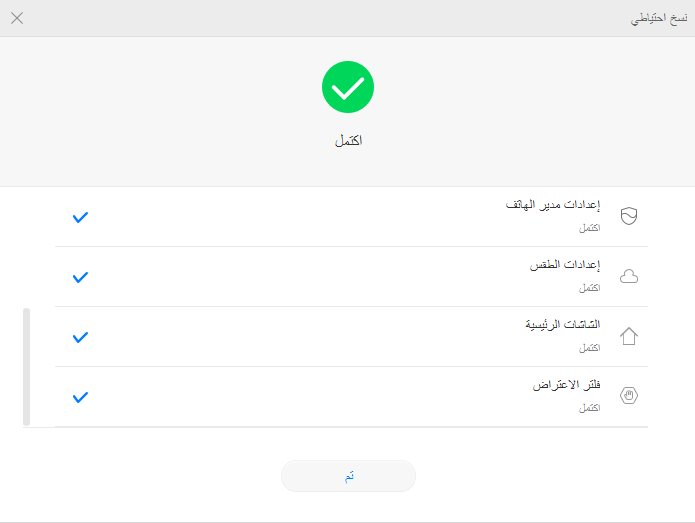Image resolution: width=695 pixels, height=523 pixels.
Task: Select the إعدادات الطقس list row title
Action: [x=565, y=265]
